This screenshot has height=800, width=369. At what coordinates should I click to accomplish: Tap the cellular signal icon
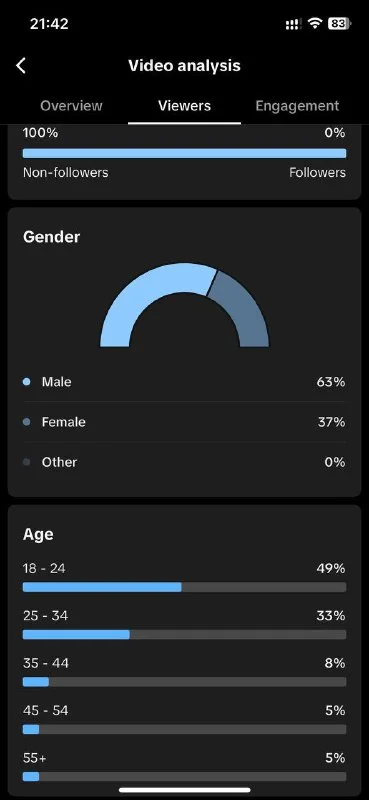[x=293, y=24]
